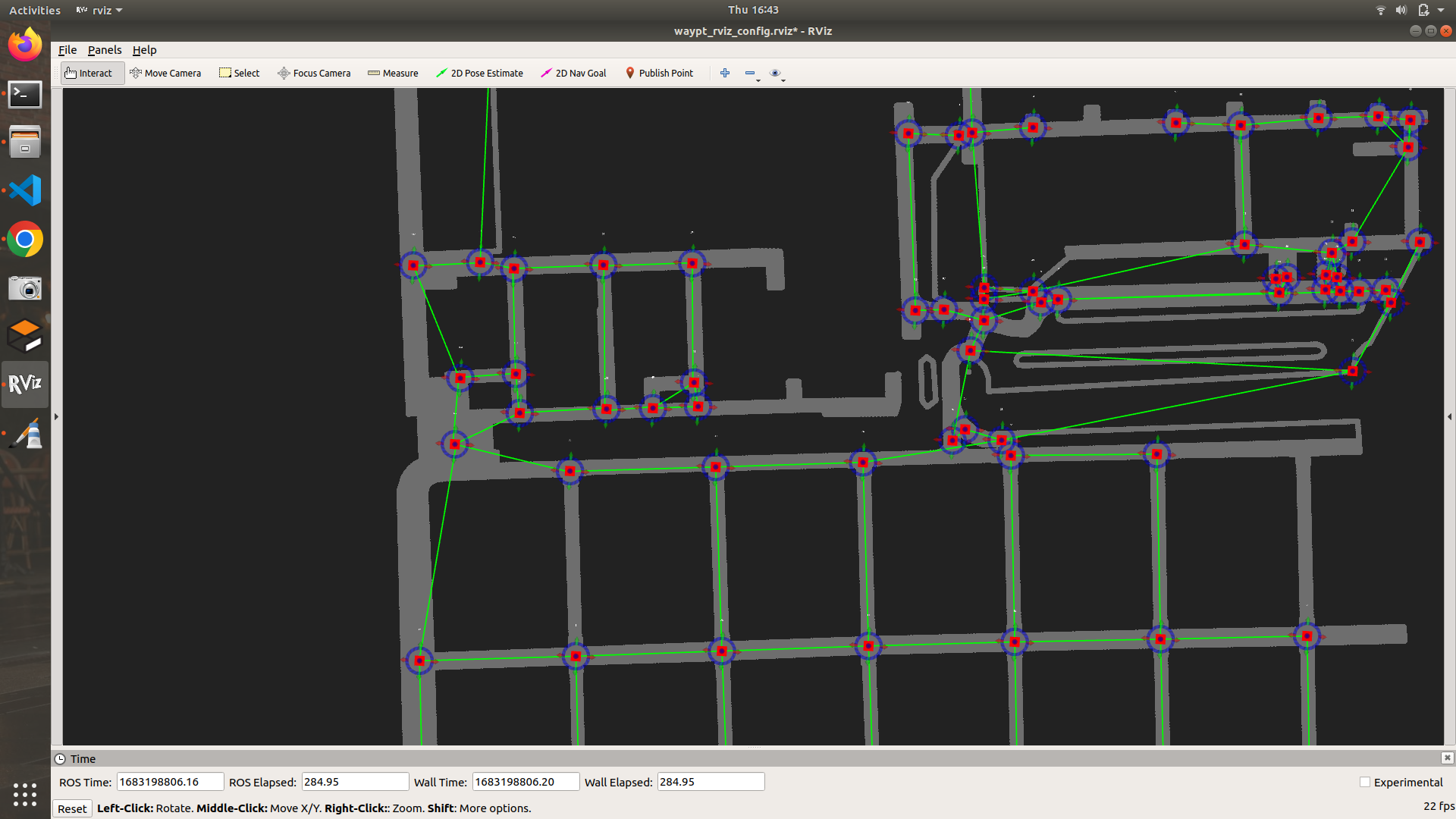Click the blue plus add-tool icon
The width and height of the screenshot is (1456, 819).
[x=725, y=73]
